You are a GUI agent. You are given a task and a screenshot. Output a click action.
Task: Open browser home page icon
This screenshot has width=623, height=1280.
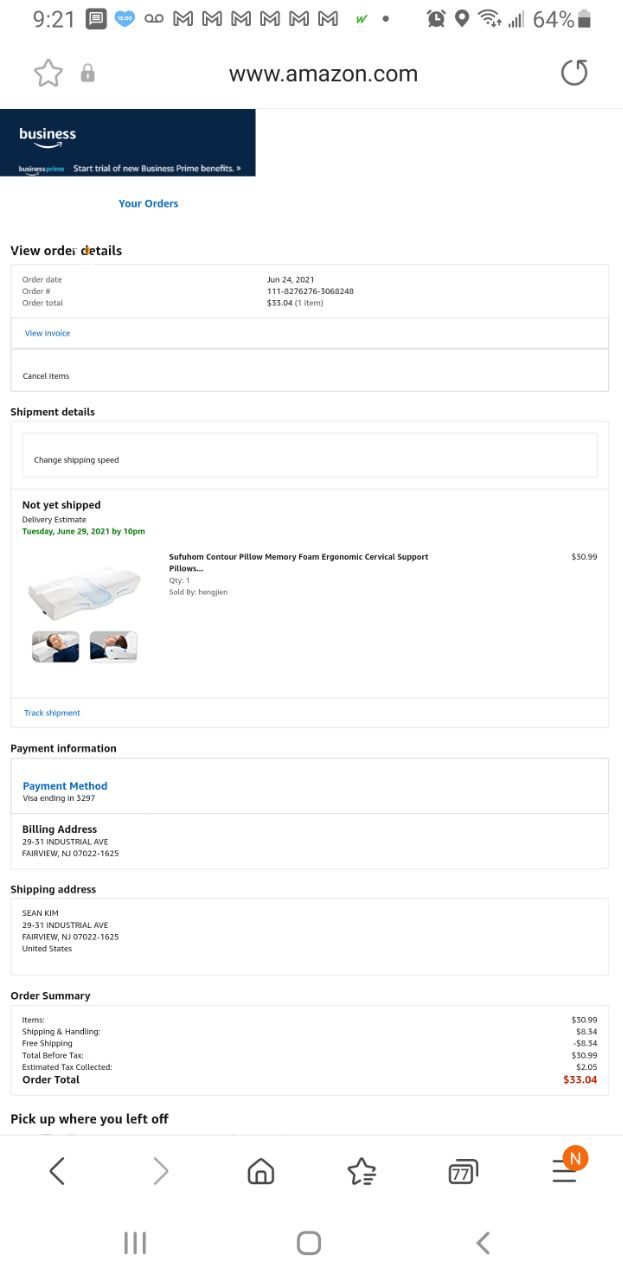[x=260, y=1171]
